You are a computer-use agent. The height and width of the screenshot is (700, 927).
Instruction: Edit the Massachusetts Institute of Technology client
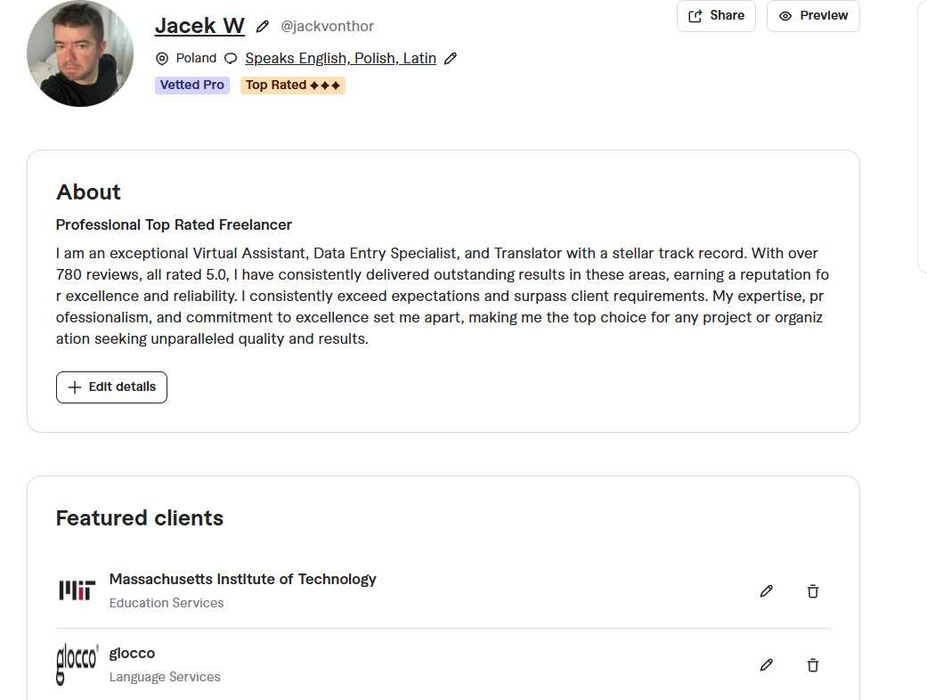click(x=766, y=591)
